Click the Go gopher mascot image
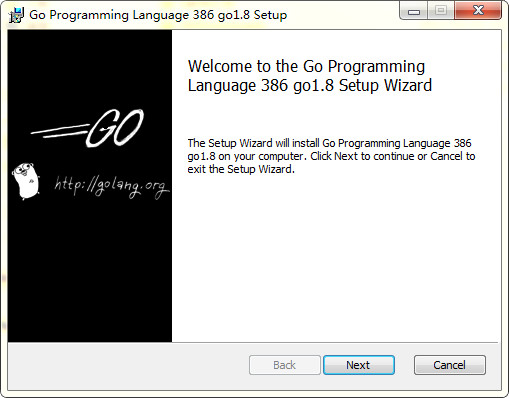 tap(26, 181)
